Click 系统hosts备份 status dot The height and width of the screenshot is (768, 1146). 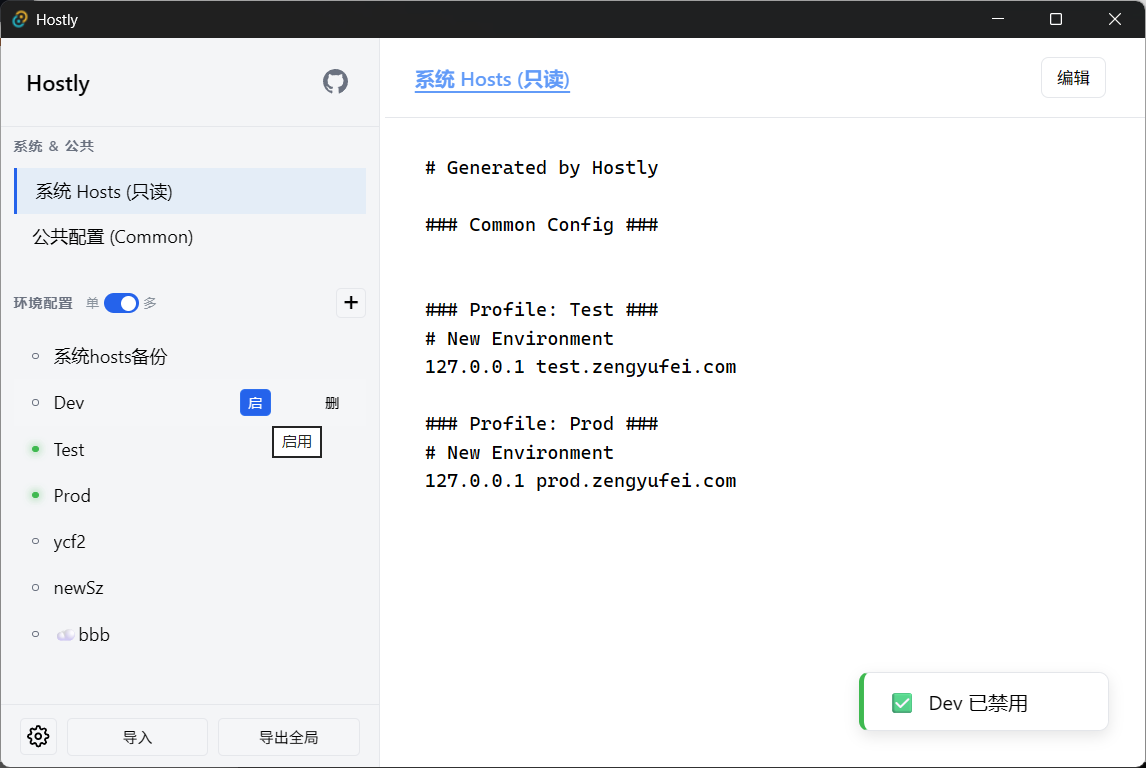[35, 356]
